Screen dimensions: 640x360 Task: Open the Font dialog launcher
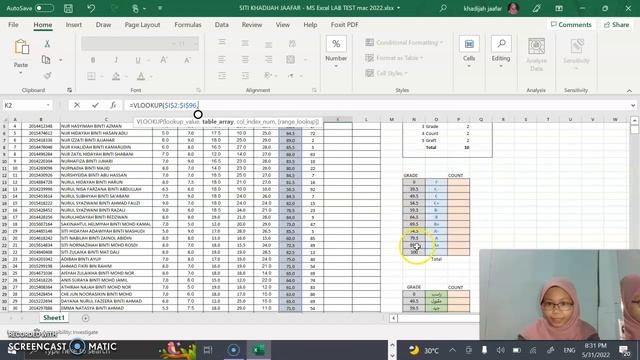click(198, 90)
